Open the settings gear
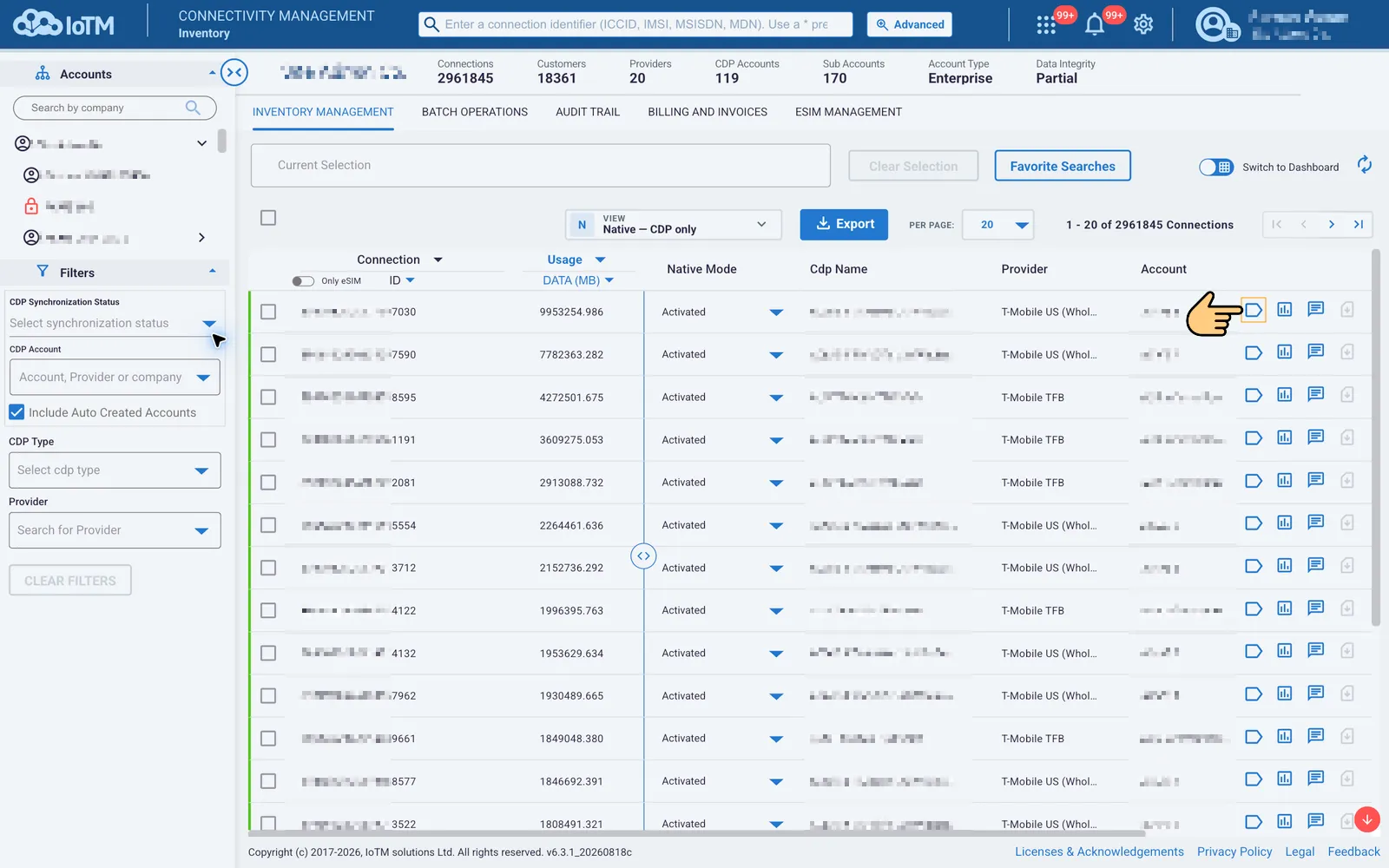 [x=1143, y=24]
